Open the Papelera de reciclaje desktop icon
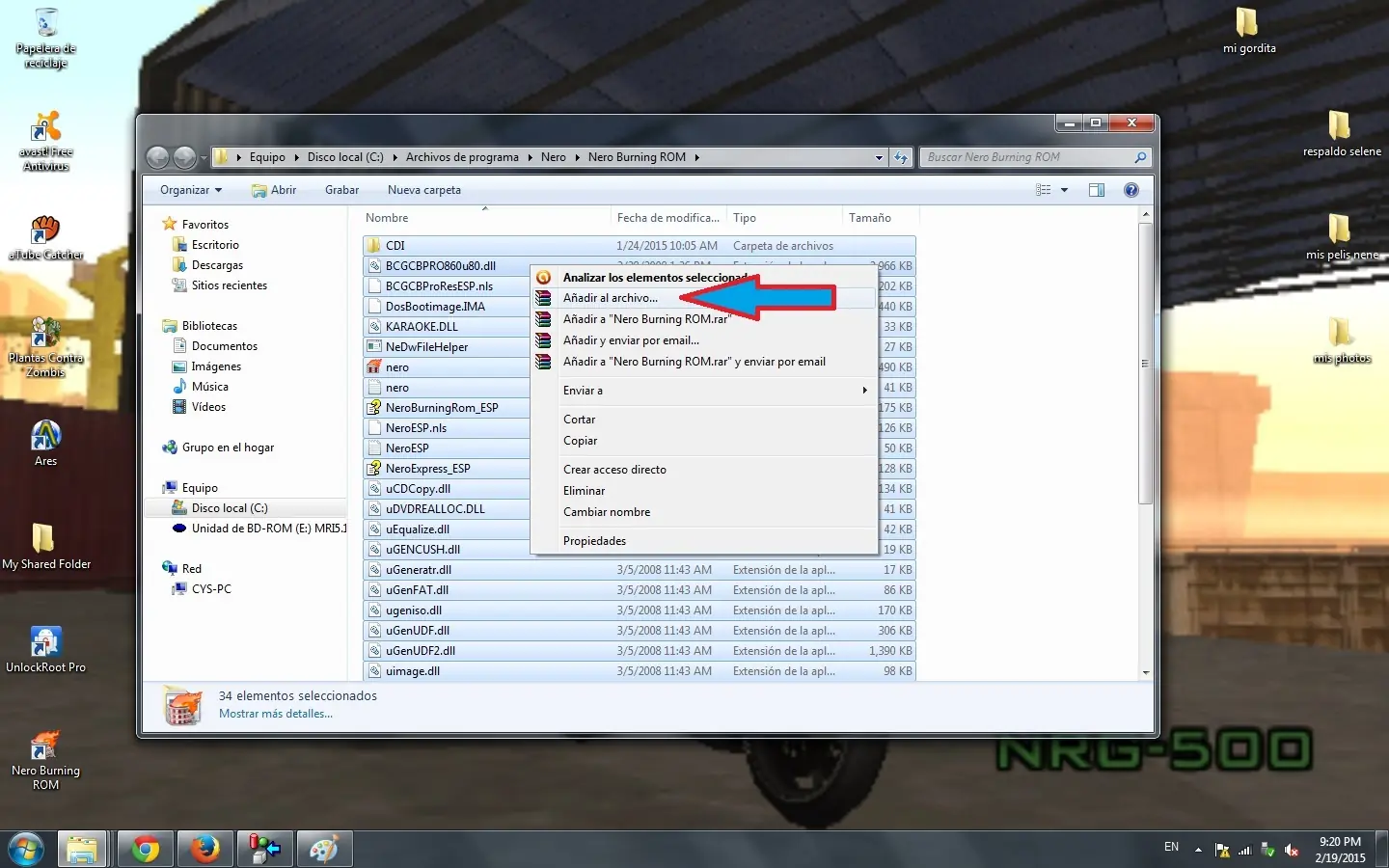 coord(45,39)
